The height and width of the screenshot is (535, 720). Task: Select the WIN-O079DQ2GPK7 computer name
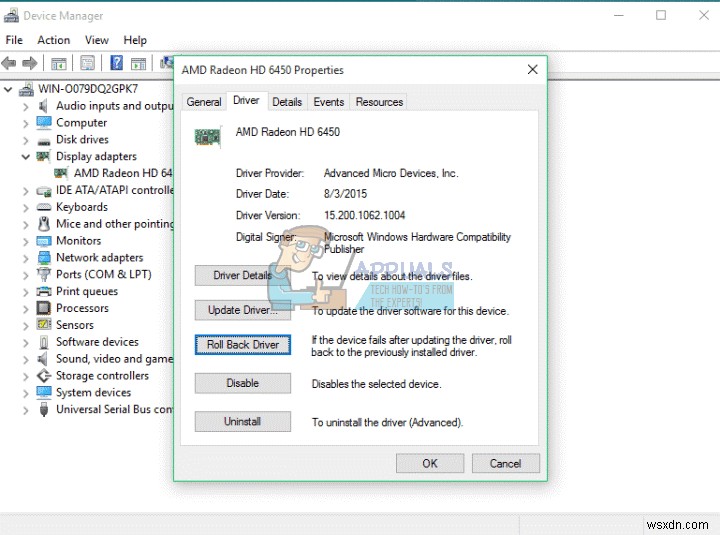[88, 89]
